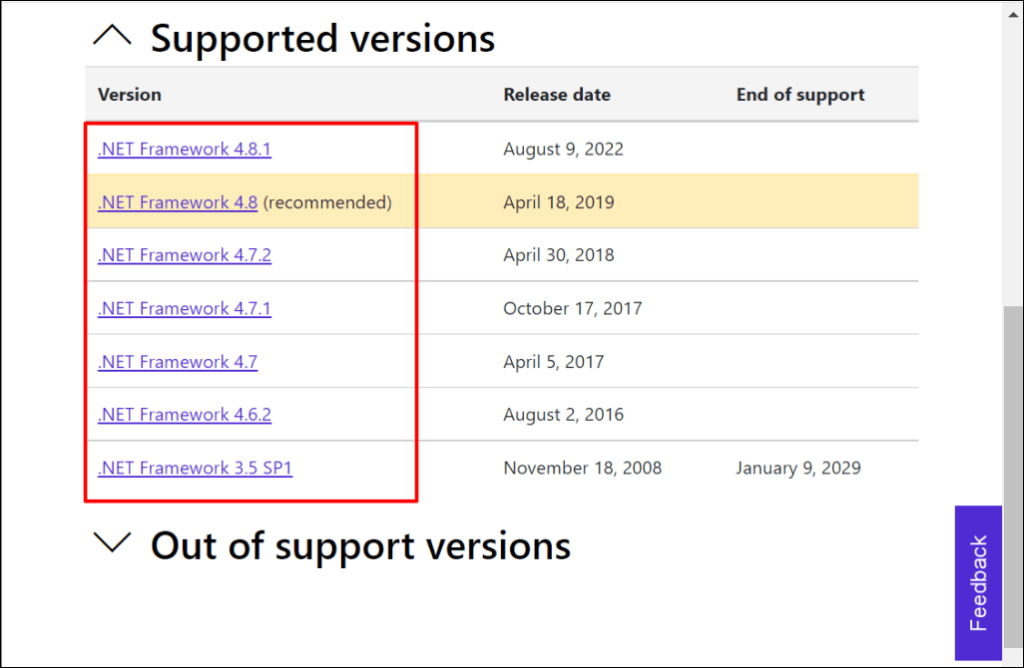
Task: Click the January 9, 2029 end-of-support cell
Action: coord(798,468)
